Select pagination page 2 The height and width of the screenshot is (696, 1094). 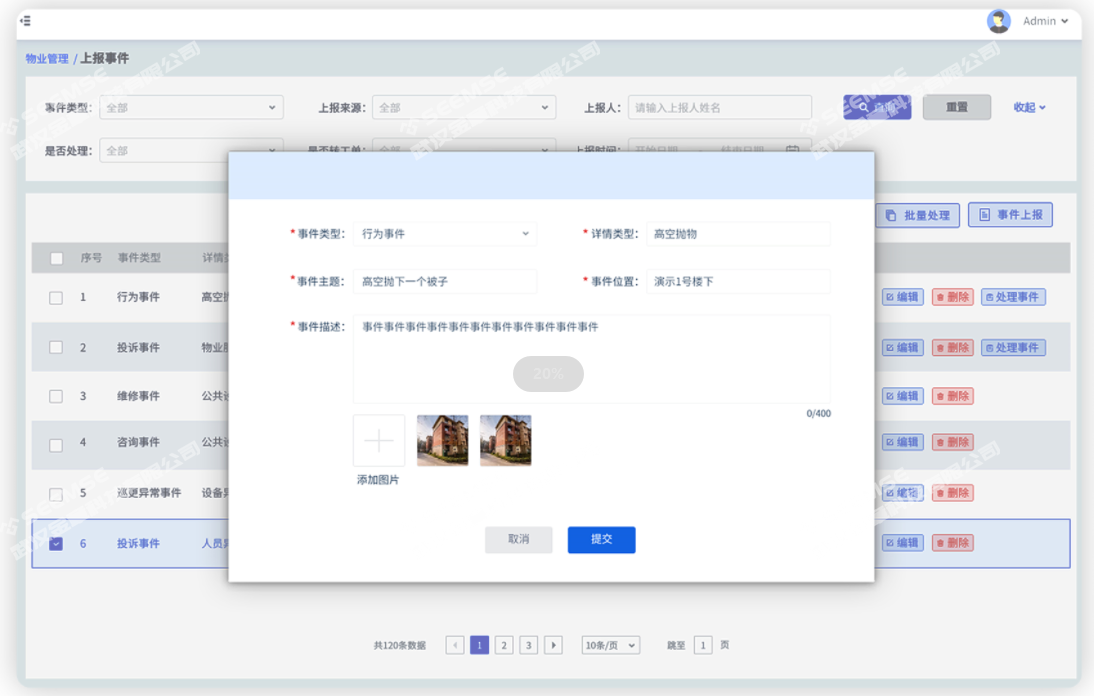[504, 645]
